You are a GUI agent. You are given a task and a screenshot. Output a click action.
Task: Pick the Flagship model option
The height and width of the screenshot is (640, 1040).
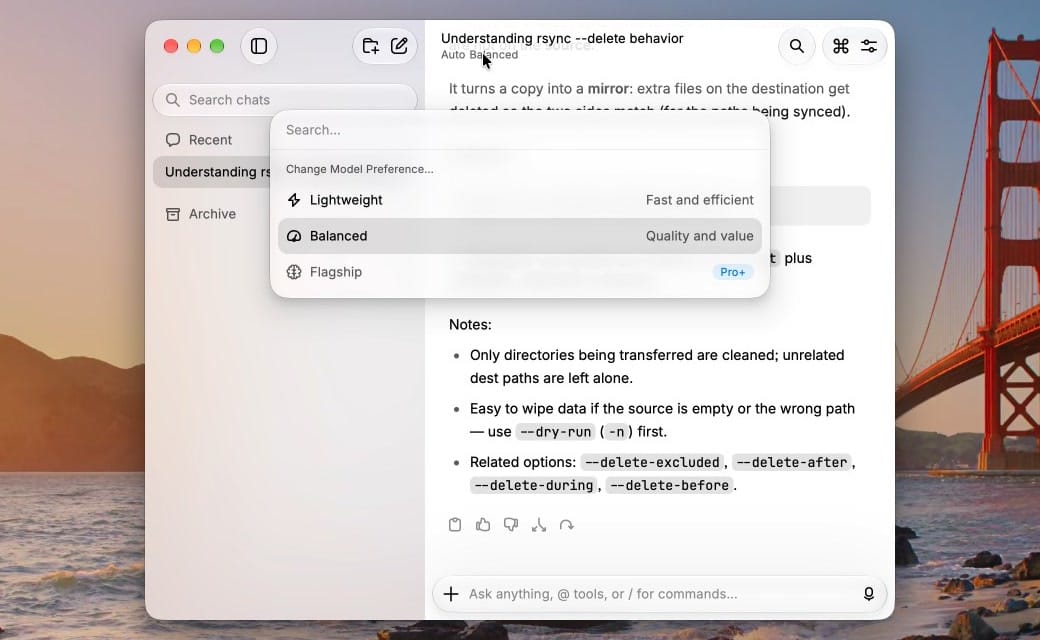[x=520, y=272]
